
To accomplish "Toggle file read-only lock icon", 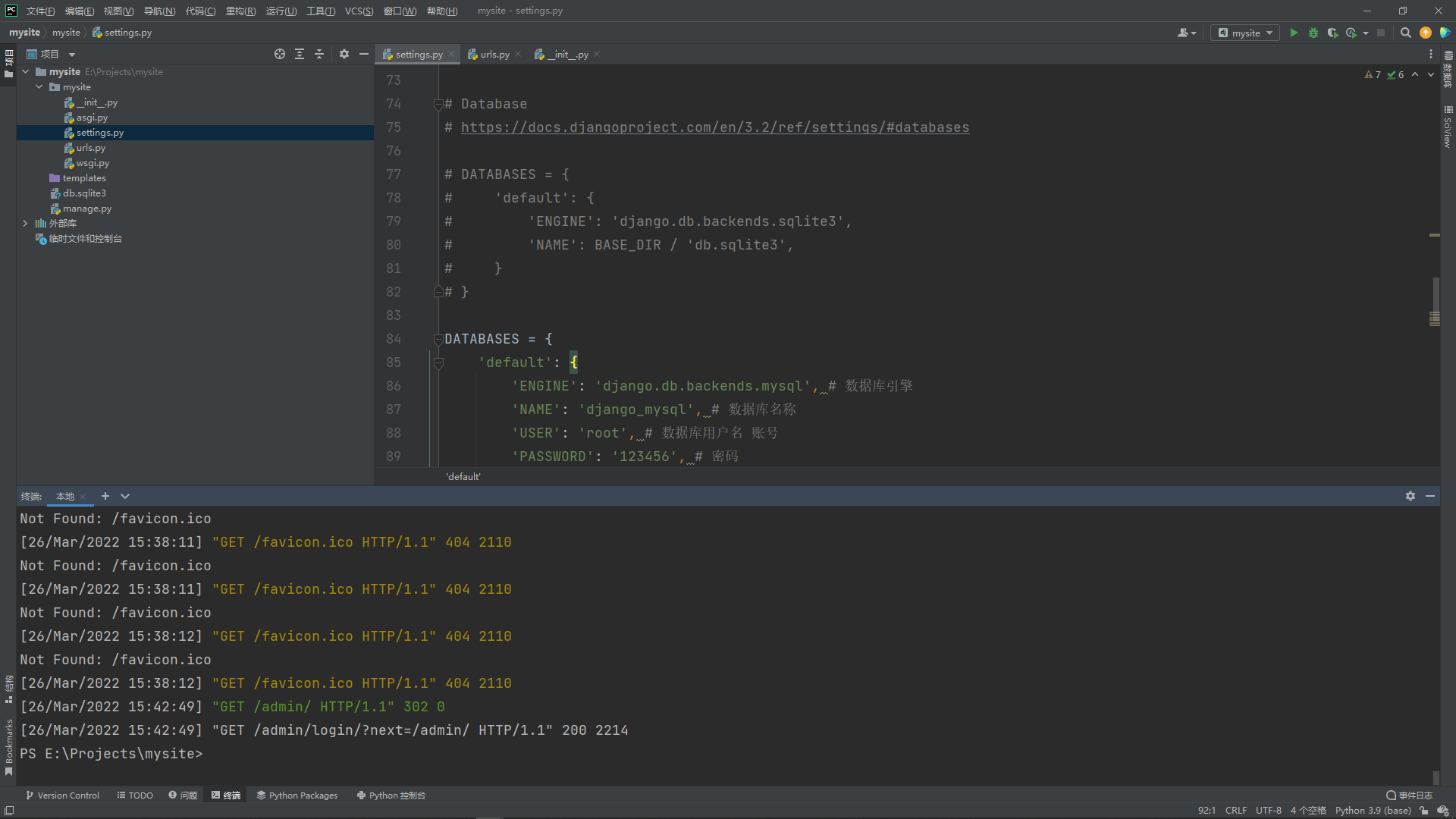I will [1424, 811].
